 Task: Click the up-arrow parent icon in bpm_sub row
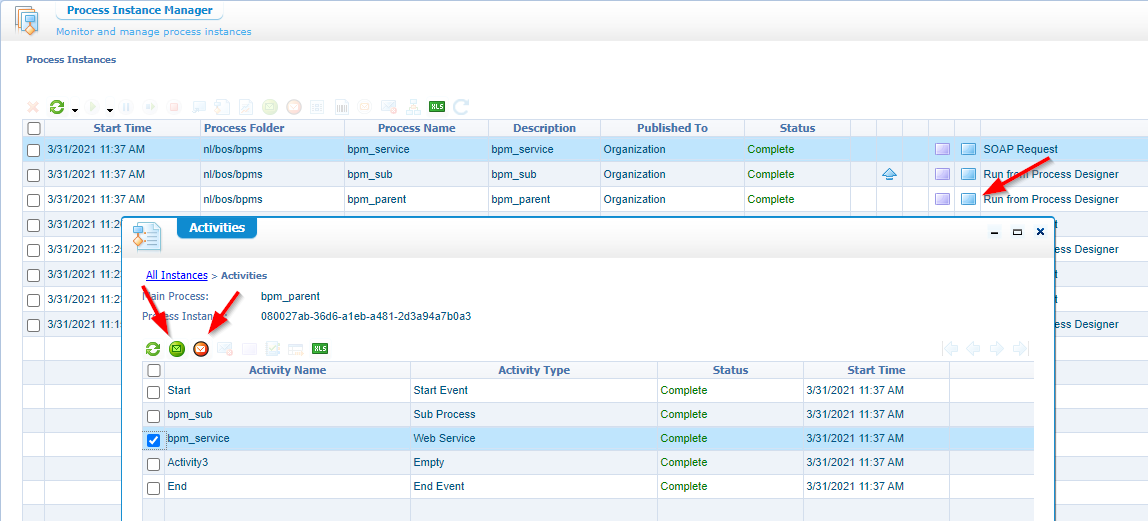click(x=889, y=174)
